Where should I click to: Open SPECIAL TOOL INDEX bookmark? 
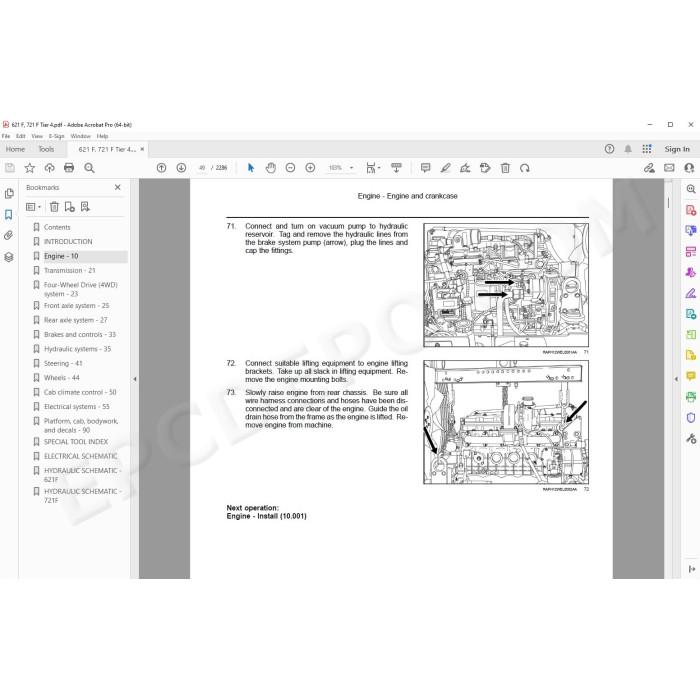(76, 442)
